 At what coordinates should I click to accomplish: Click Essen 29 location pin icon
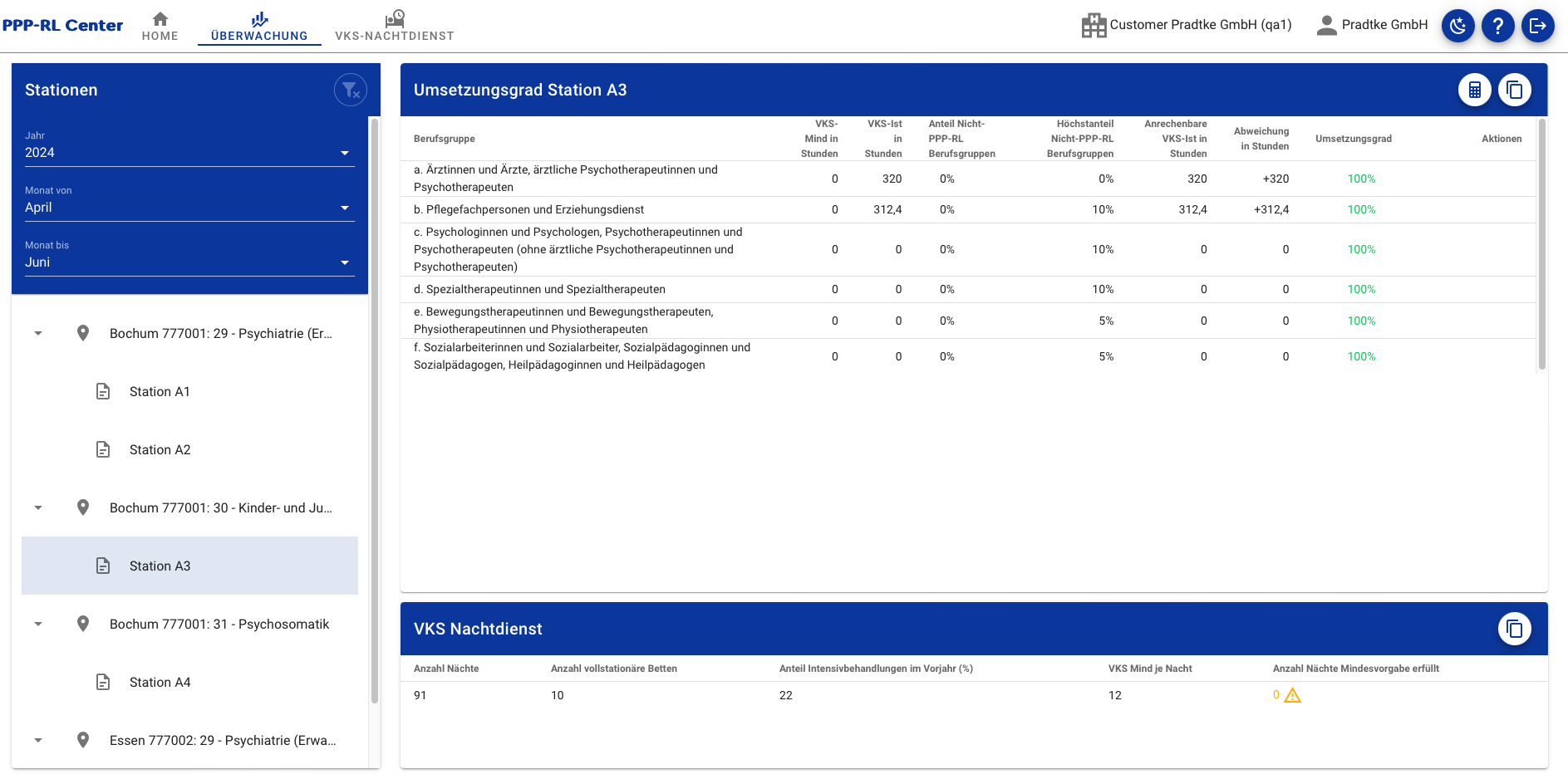click(x=83, y=740)
